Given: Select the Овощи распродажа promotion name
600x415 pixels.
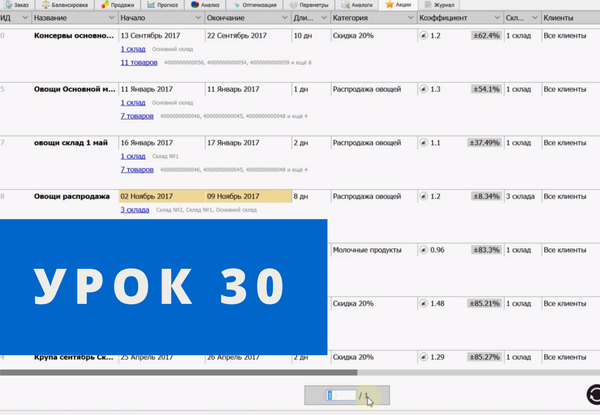Looking at the screenshot, I should point(72,196).
